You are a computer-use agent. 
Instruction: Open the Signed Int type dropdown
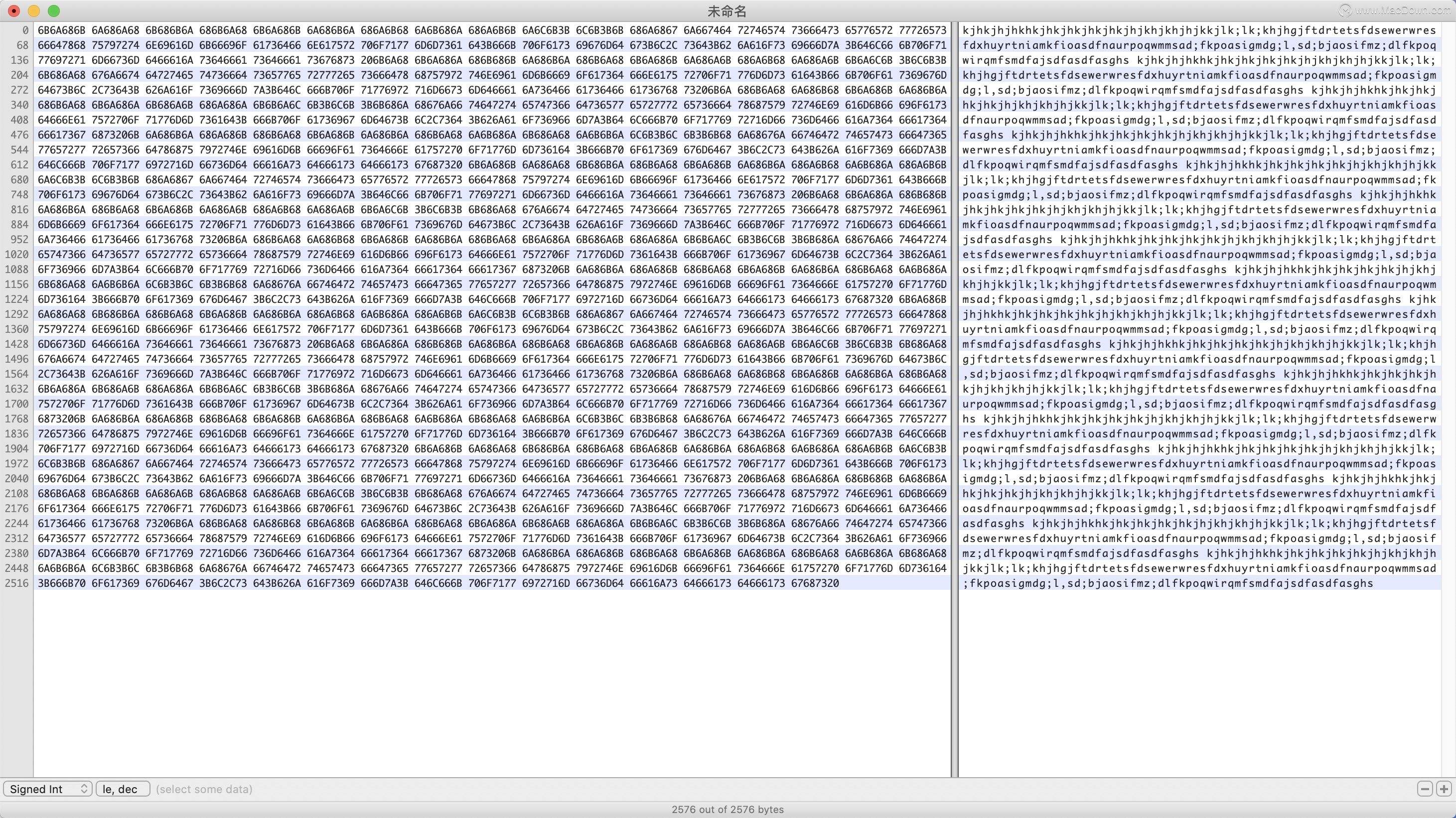click(x=47, y=789)
